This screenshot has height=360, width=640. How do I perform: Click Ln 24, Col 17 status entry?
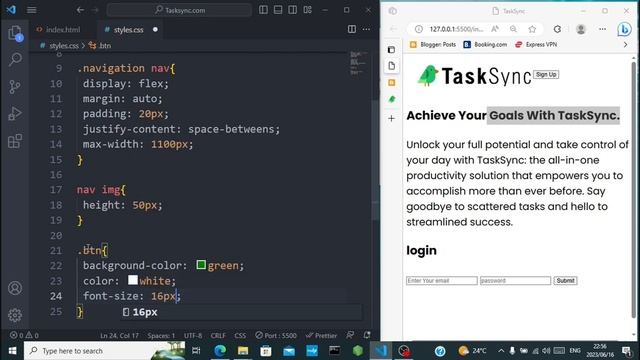coord(119,336)
